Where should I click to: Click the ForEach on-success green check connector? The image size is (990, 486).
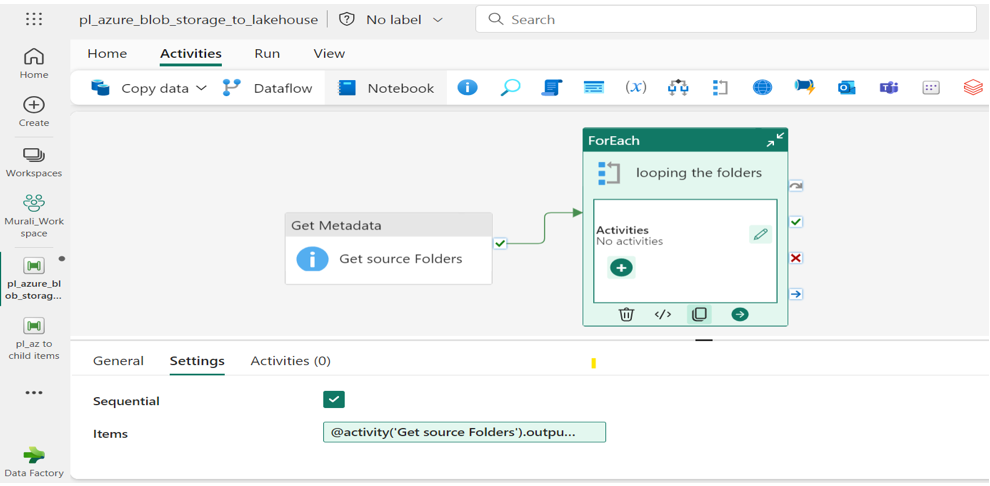(x=796, y=222)
